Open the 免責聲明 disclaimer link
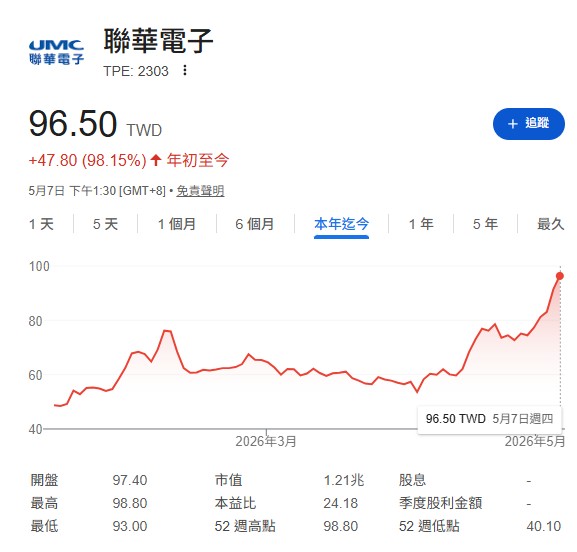The width and height of the screenshot is (577, 552). coord(200,191)
